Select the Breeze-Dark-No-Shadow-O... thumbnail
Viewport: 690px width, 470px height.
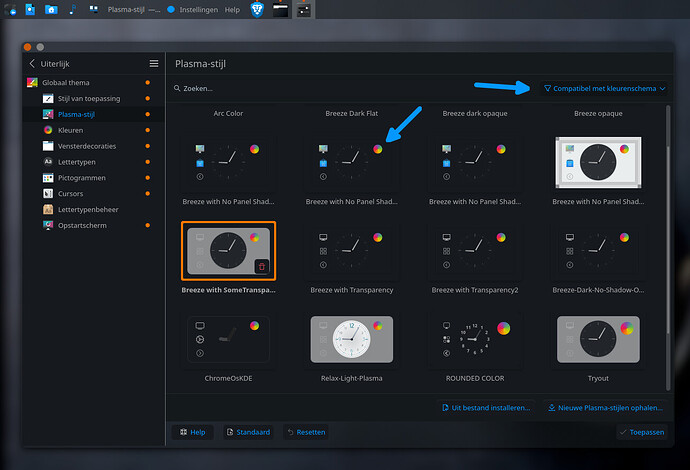(x=598, y=251)
